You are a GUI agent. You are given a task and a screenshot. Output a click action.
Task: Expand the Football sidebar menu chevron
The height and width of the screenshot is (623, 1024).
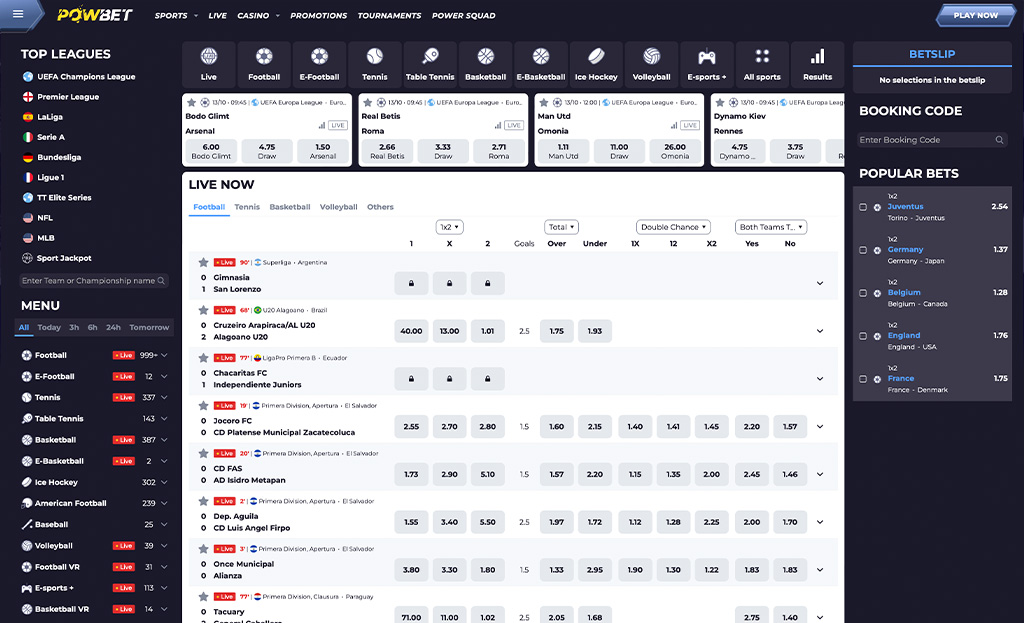pos(164,355)
